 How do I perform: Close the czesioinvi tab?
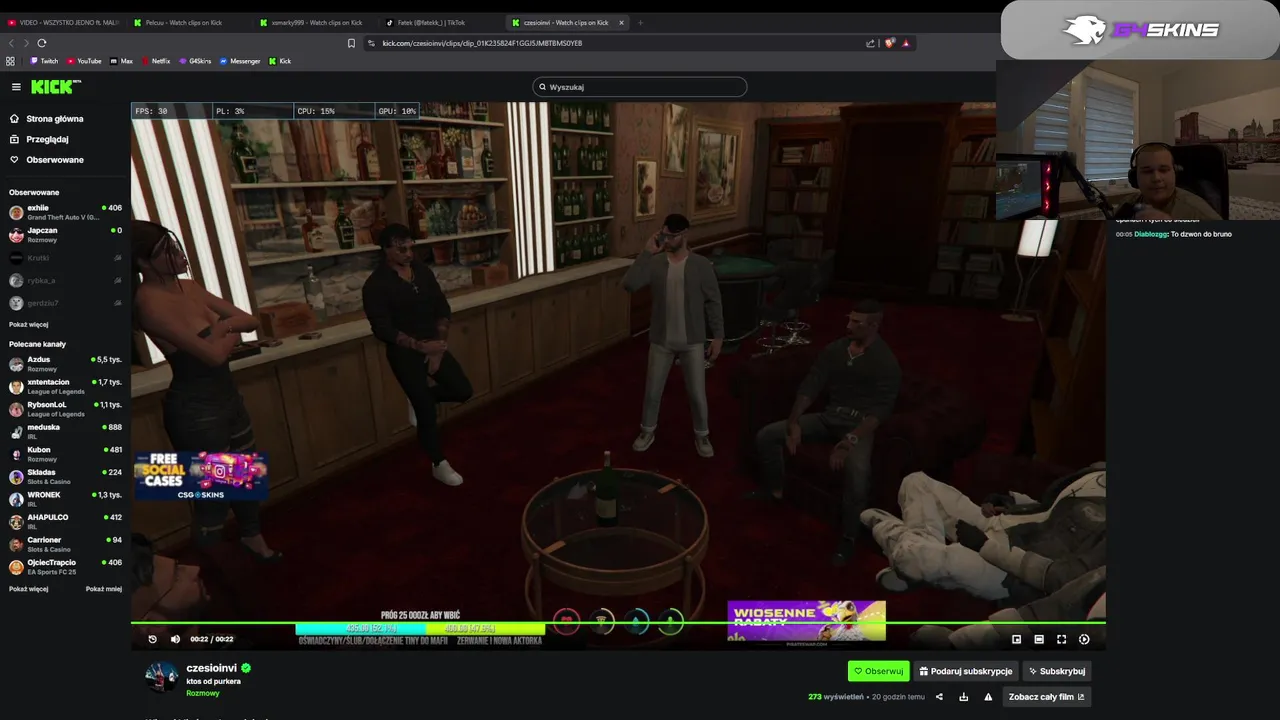[621, 22]
